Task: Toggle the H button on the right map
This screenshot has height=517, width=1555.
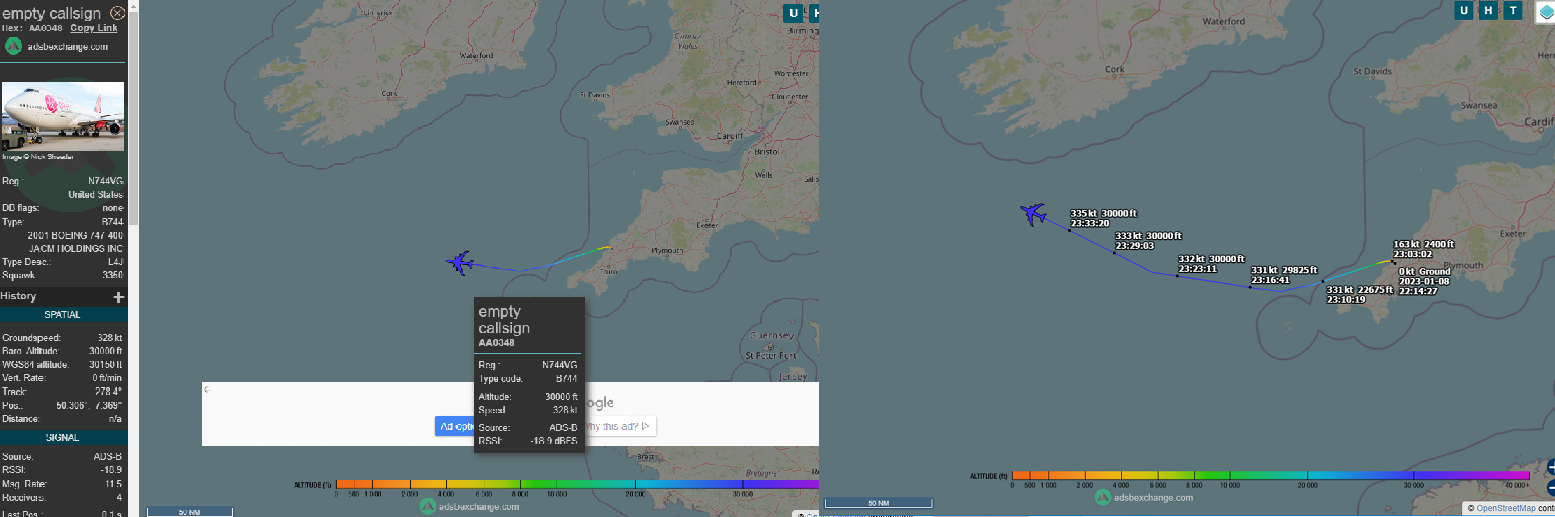Action: click(x=1489, y=11)
